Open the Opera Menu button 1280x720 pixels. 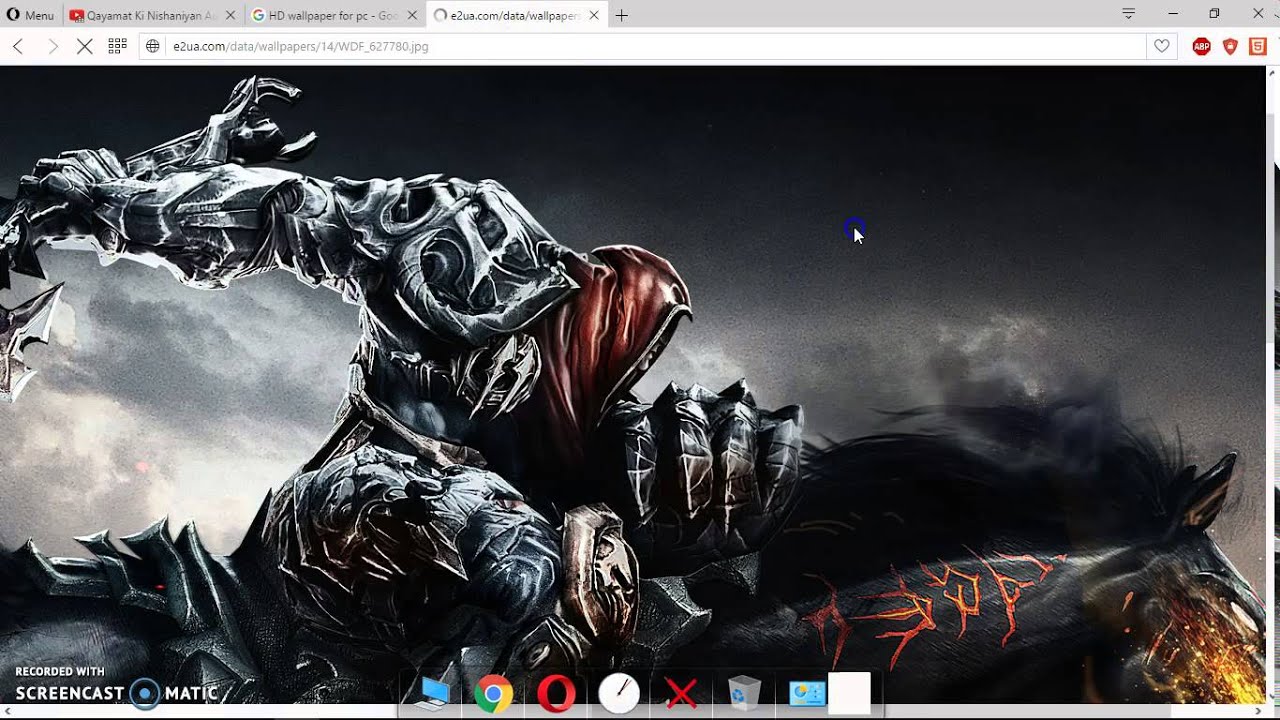pos(30,15)
